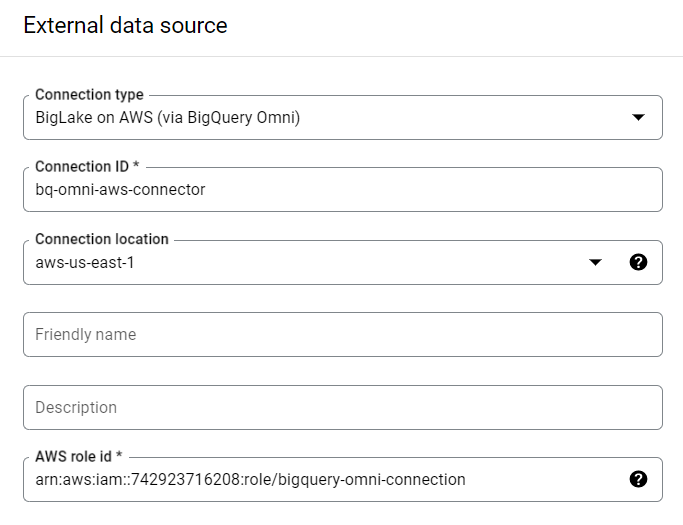The height and width of the screenshot is (525, 683).
Task: Click the AWS role id input field
Action: click(343, 479)
